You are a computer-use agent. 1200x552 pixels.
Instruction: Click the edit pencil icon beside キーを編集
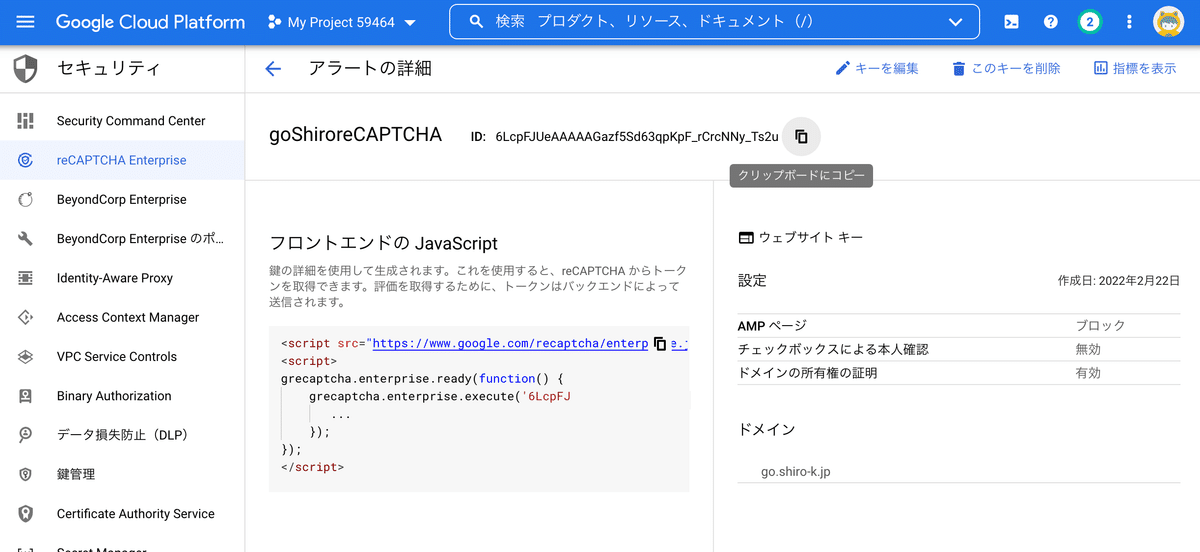click(x=843, y=69)
